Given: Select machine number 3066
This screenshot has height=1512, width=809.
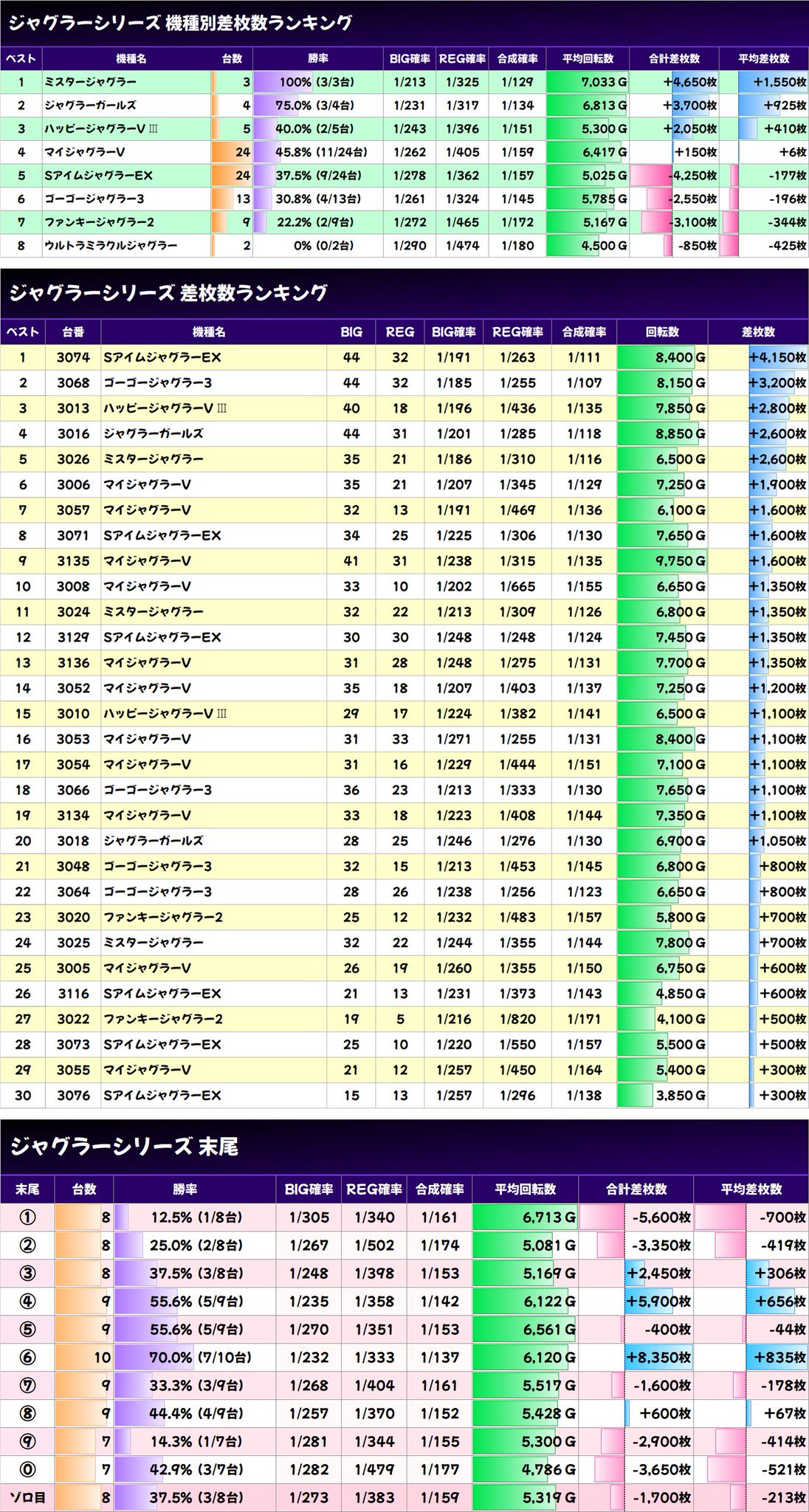Looking at the screenshot, I should click(x=73, y=790).
